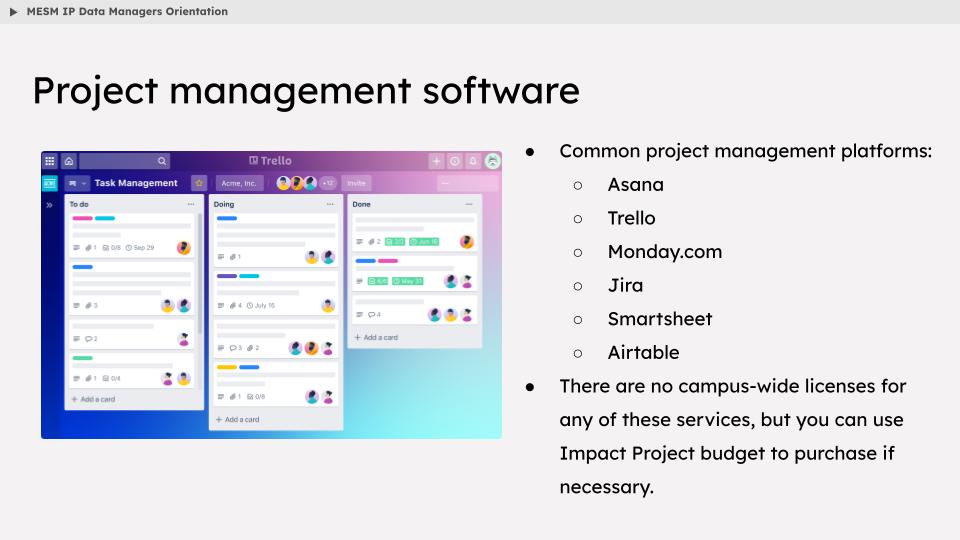The width and height of the screenshot is (960, 540).
Task: Open the Done list three-dot menu
Action: pyautogui.click(x=469, y=204)
